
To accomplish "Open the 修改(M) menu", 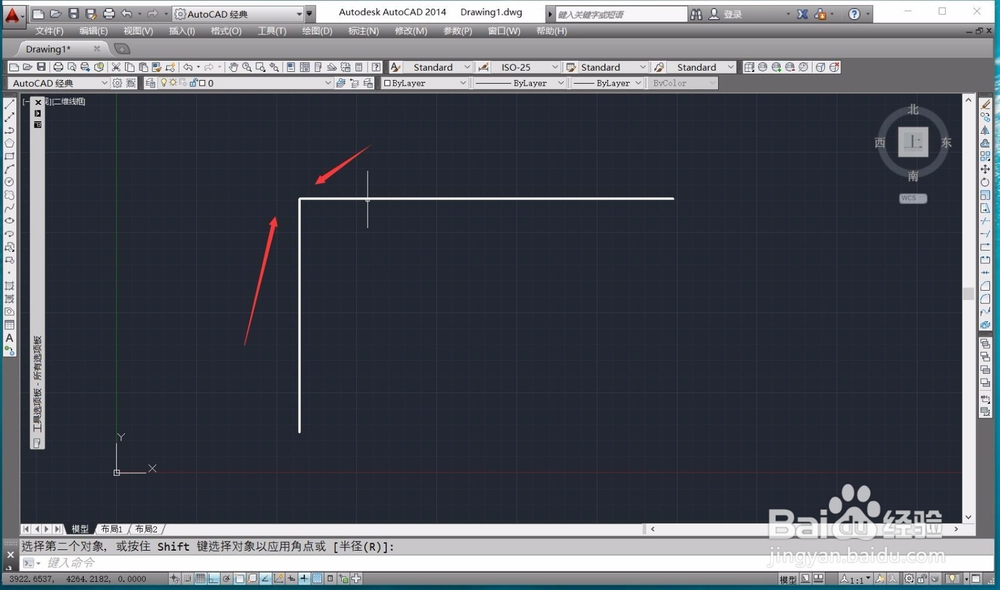I will coord(411,31).
